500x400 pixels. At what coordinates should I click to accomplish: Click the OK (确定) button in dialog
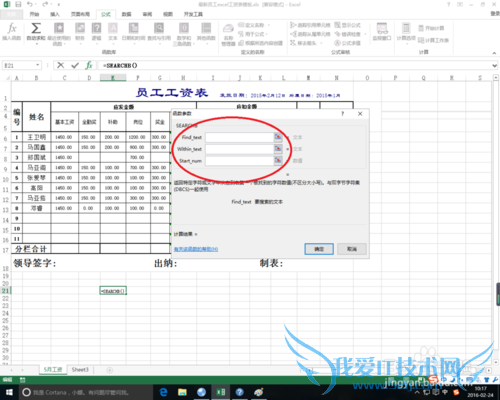319,249
